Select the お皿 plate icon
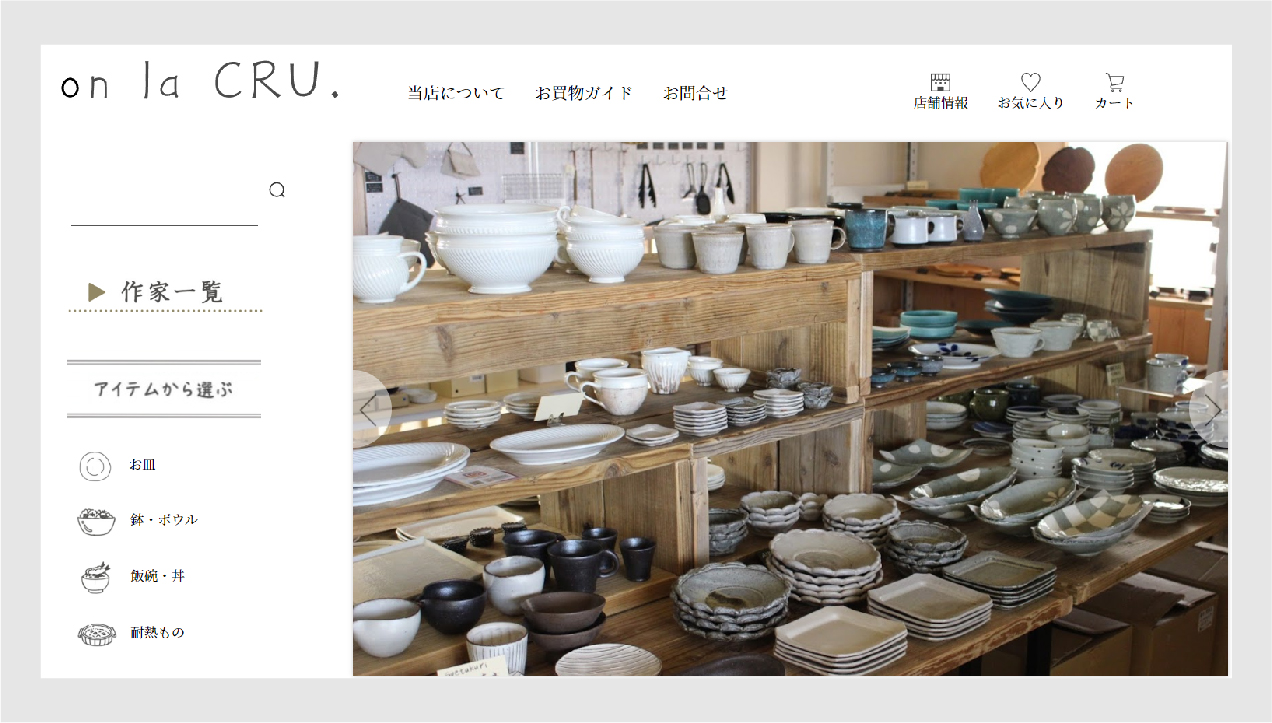 tap(95, 466)
